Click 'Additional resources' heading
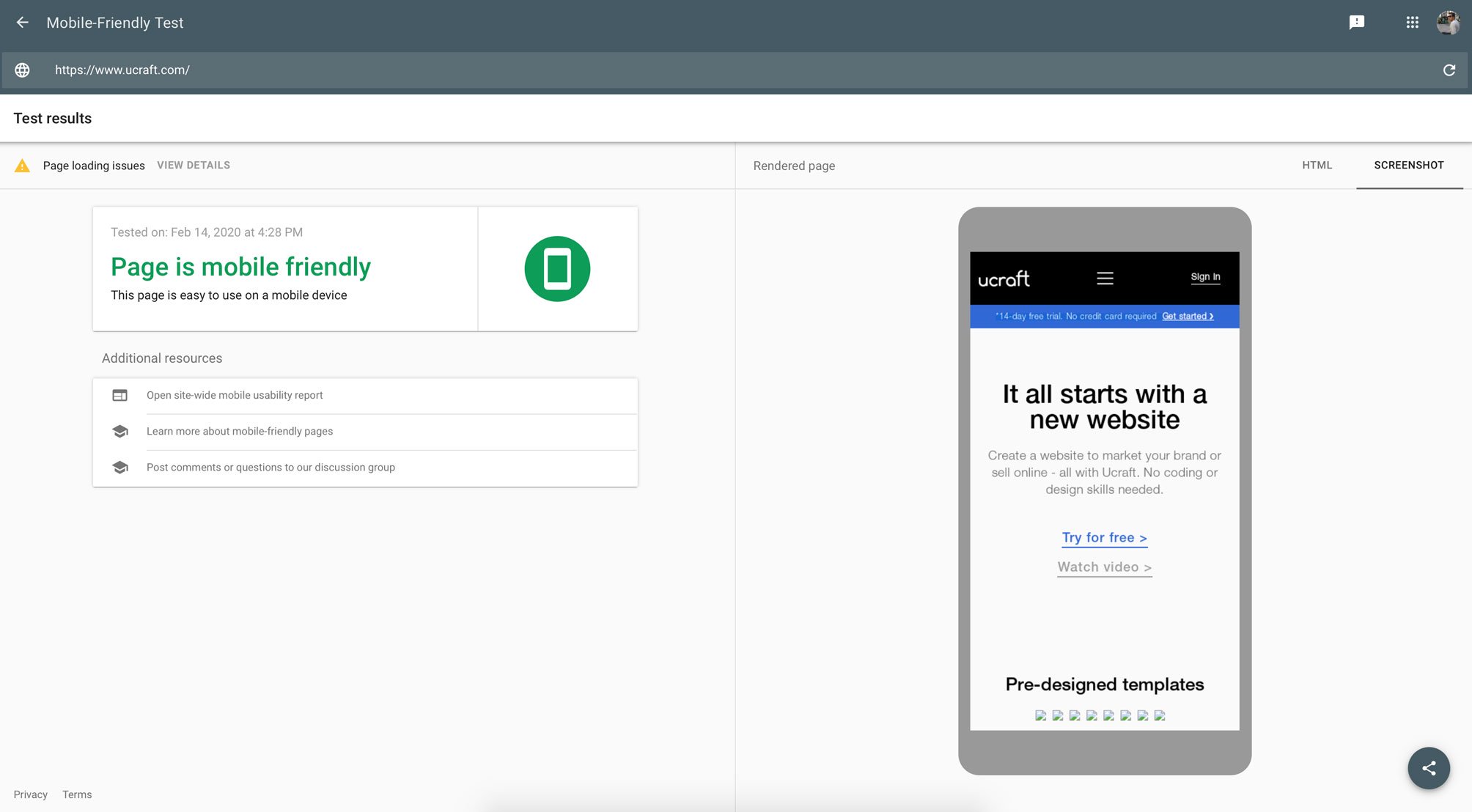This screenshot has height=812, width=1472. coord(162,358)
